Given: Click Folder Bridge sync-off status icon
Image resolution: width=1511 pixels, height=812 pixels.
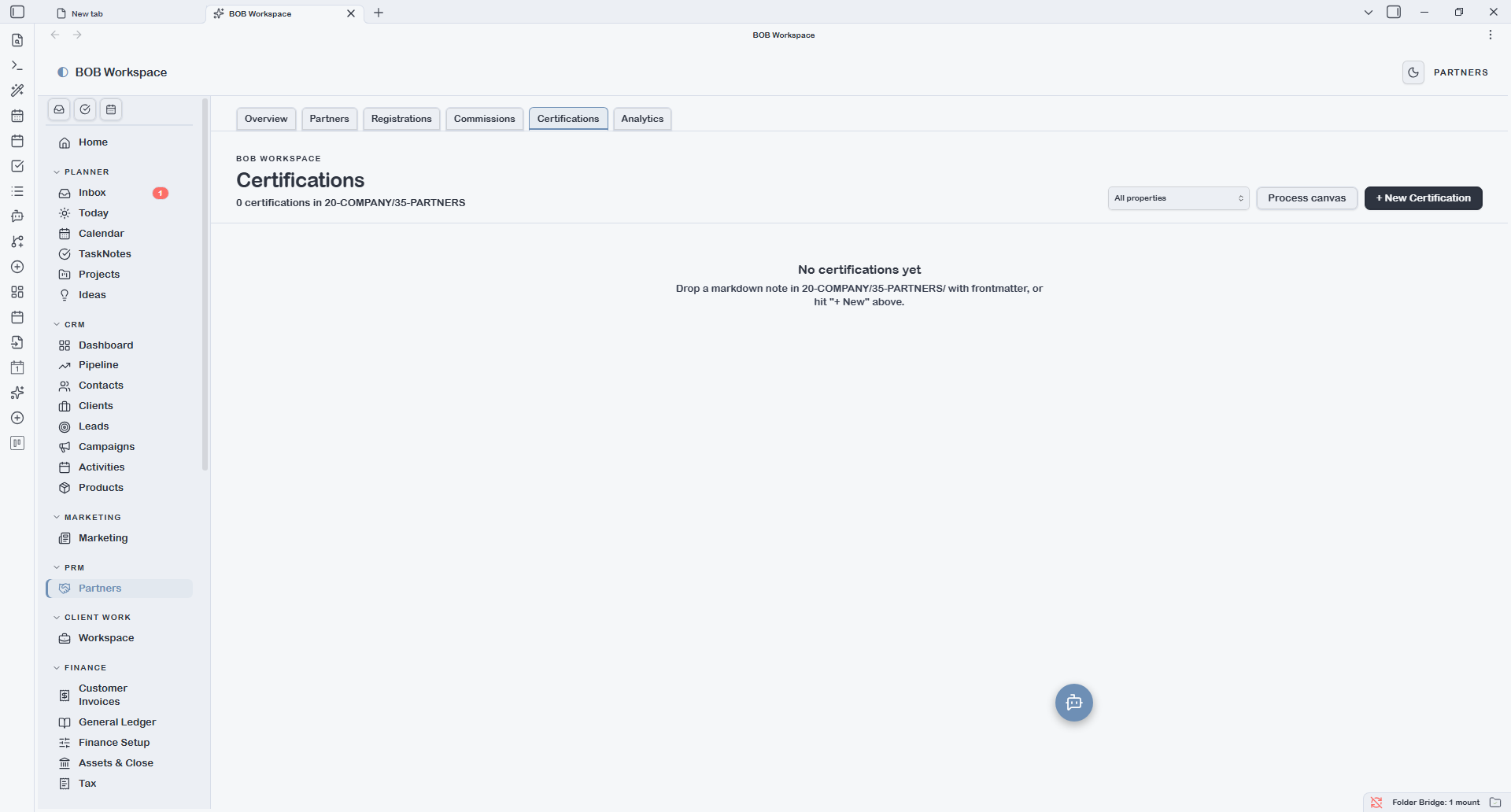Looking at the screenshot, I should coord(1376,803).
